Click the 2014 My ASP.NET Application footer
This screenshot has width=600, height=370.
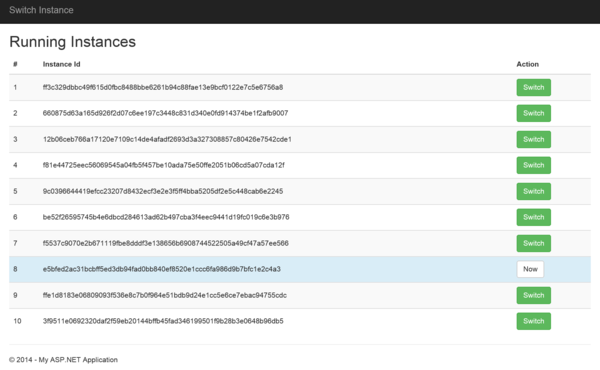[64, 360]
